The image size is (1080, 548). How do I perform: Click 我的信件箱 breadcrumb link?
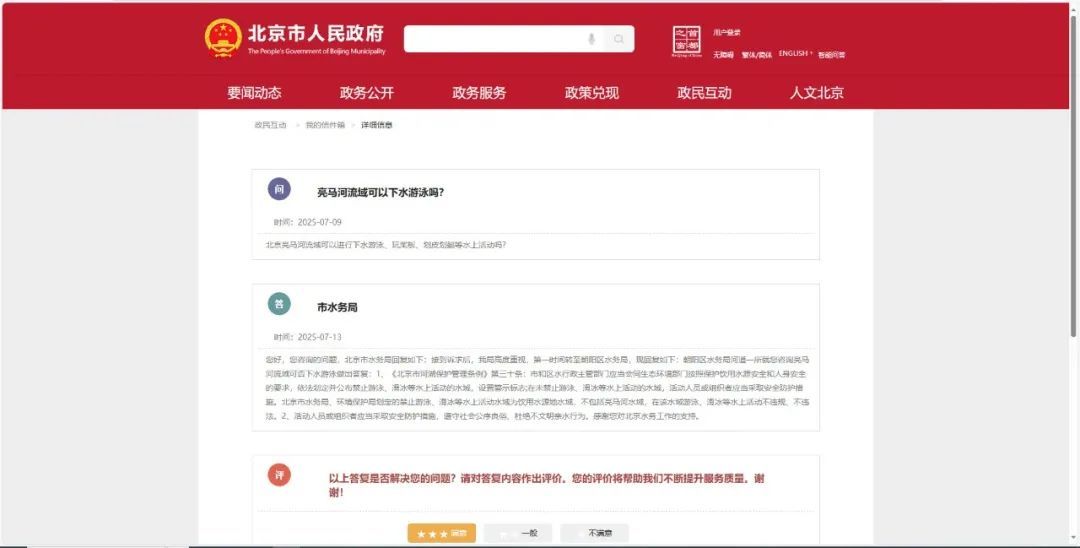325,125
